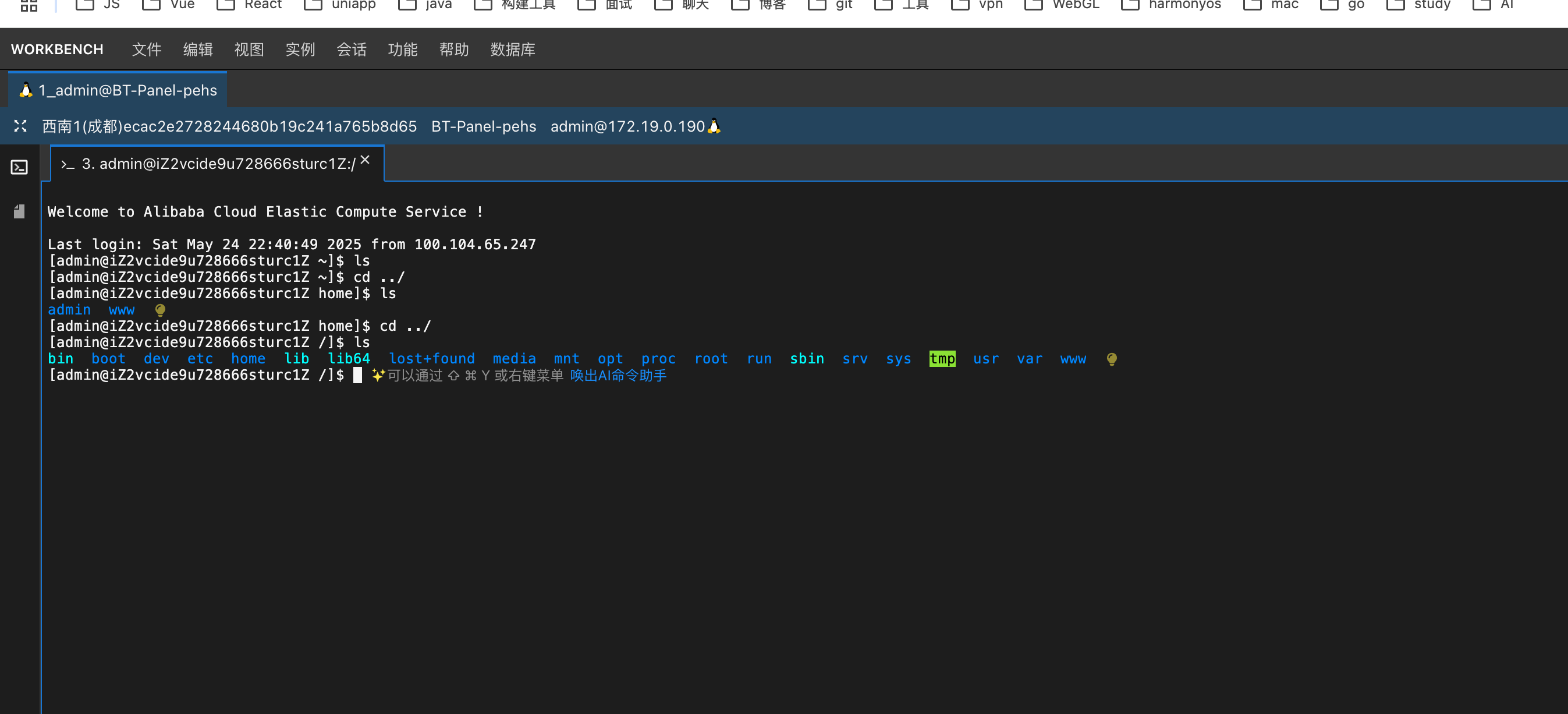Image resolution: width=1568 pixels, height=714 pixels.
Task: Click the sparkle AI assistant icon
Action: pos(378,375)
